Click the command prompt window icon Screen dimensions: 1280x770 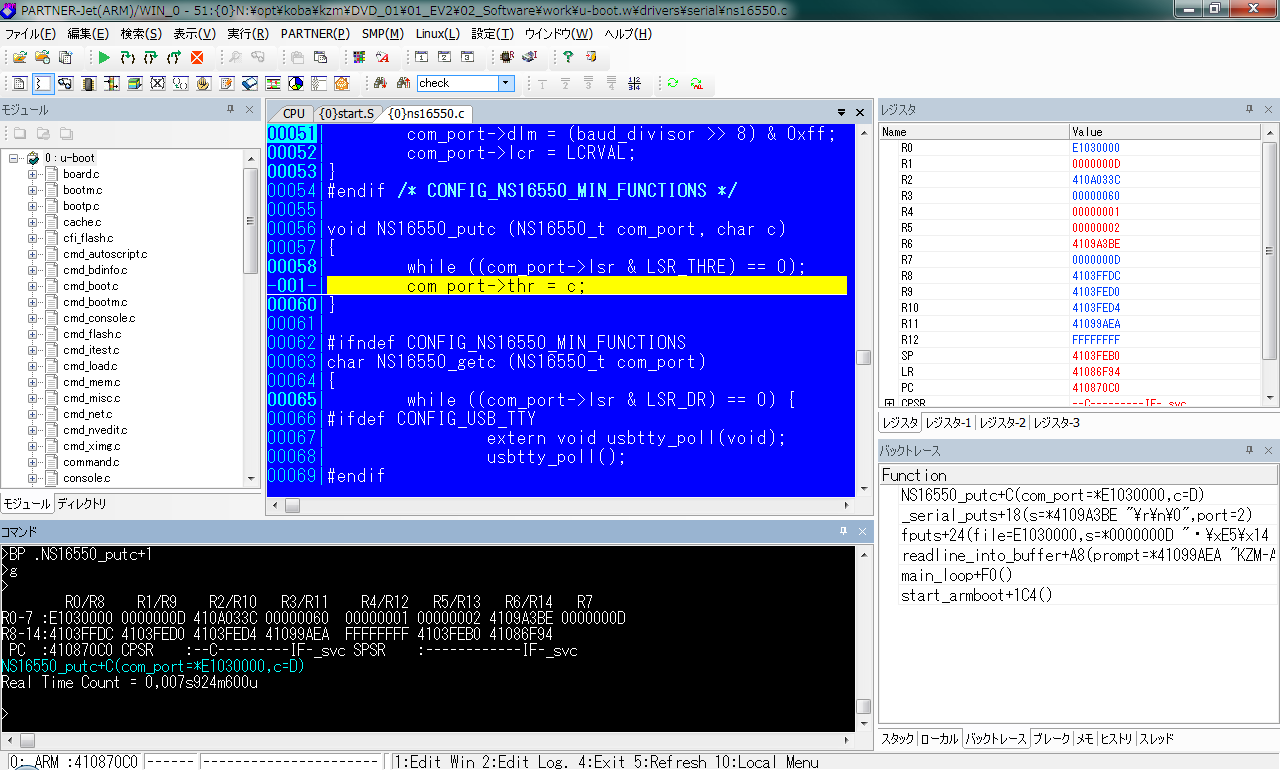click(43, 84)
